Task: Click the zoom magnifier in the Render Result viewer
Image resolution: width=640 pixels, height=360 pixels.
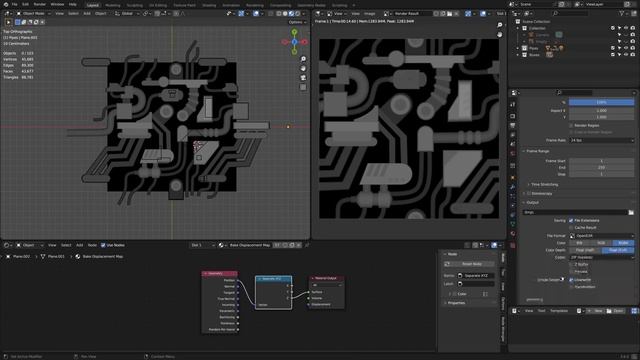Action: [500, 25]
